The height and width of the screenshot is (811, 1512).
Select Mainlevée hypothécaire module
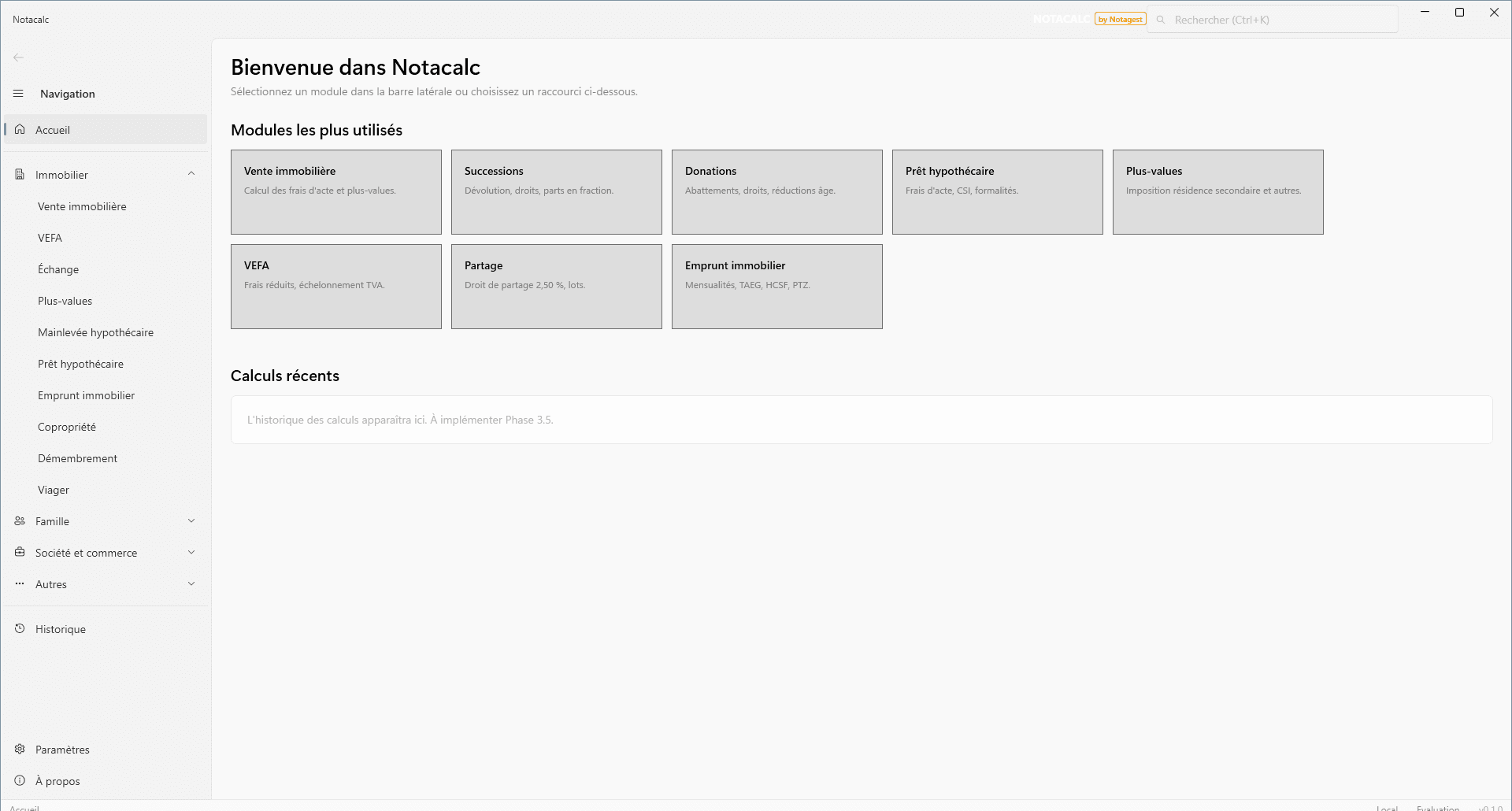(106, 332)
